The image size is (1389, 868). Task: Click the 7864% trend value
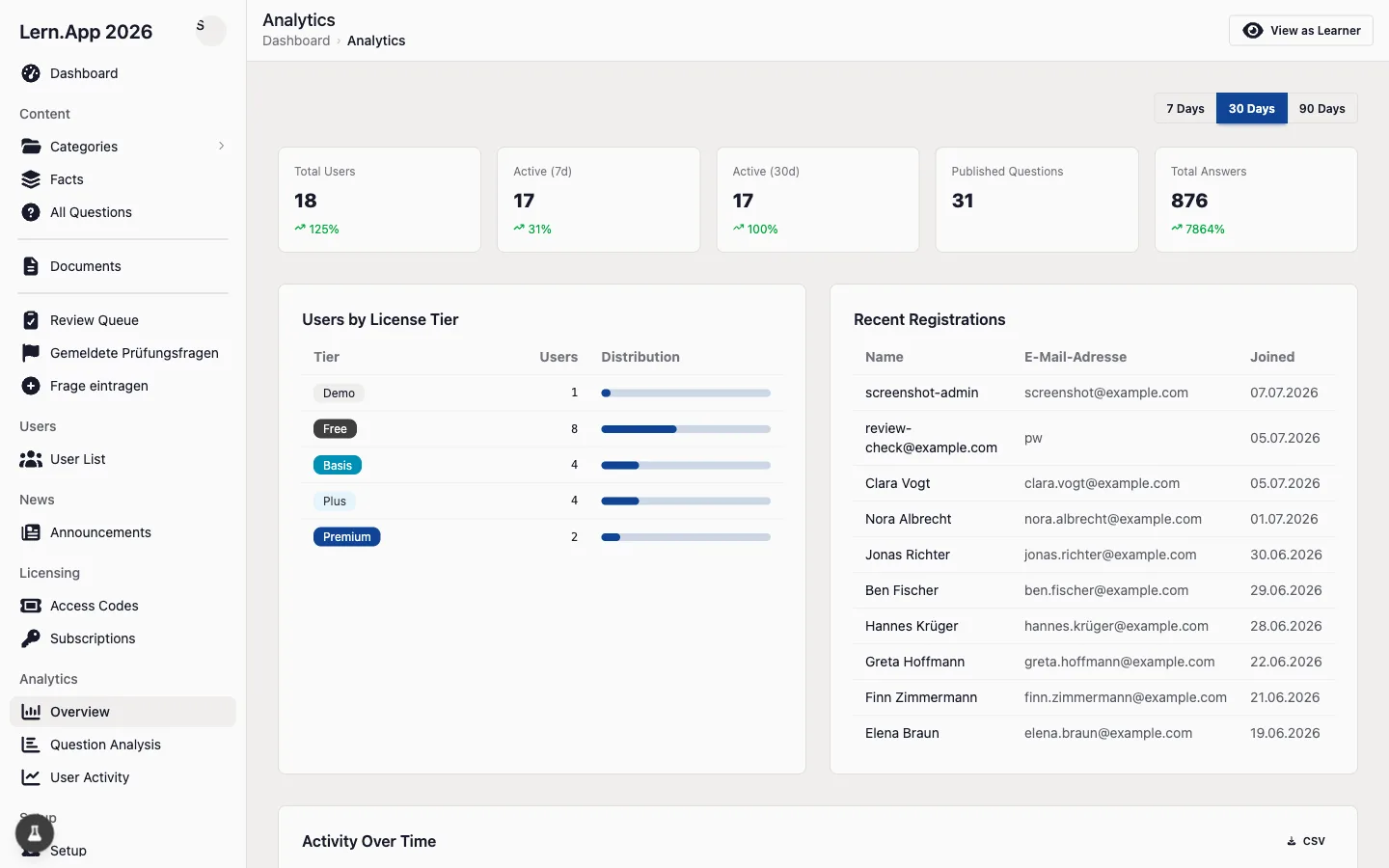[1205, 230]
